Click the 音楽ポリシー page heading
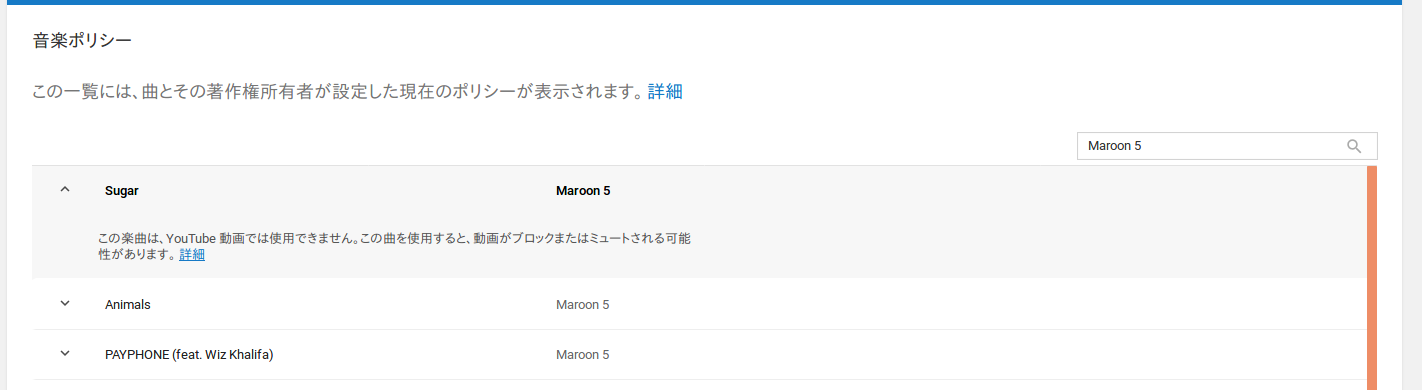 click(x=82, y=41)
